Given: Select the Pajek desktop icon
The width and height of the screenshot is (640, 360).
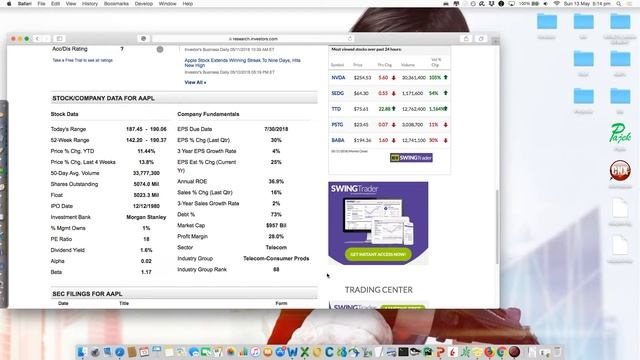Looking at the screenshot, I should (x=620, y=134).
